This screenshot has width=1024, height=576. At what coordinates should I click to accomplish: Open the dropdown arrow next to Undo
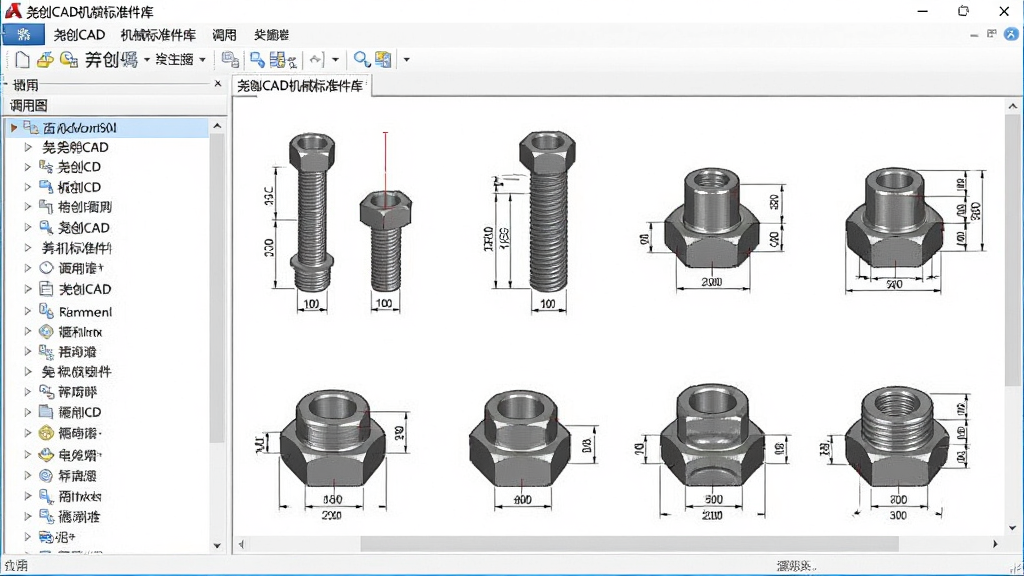point(336,59)
